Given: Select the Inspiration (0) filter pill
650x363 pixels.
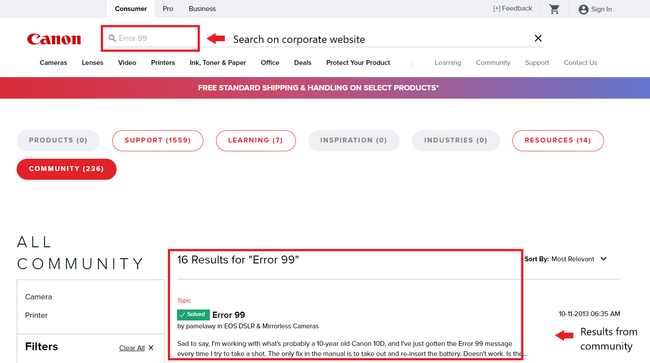Looking at the screenshot, I should coord(354,140).
